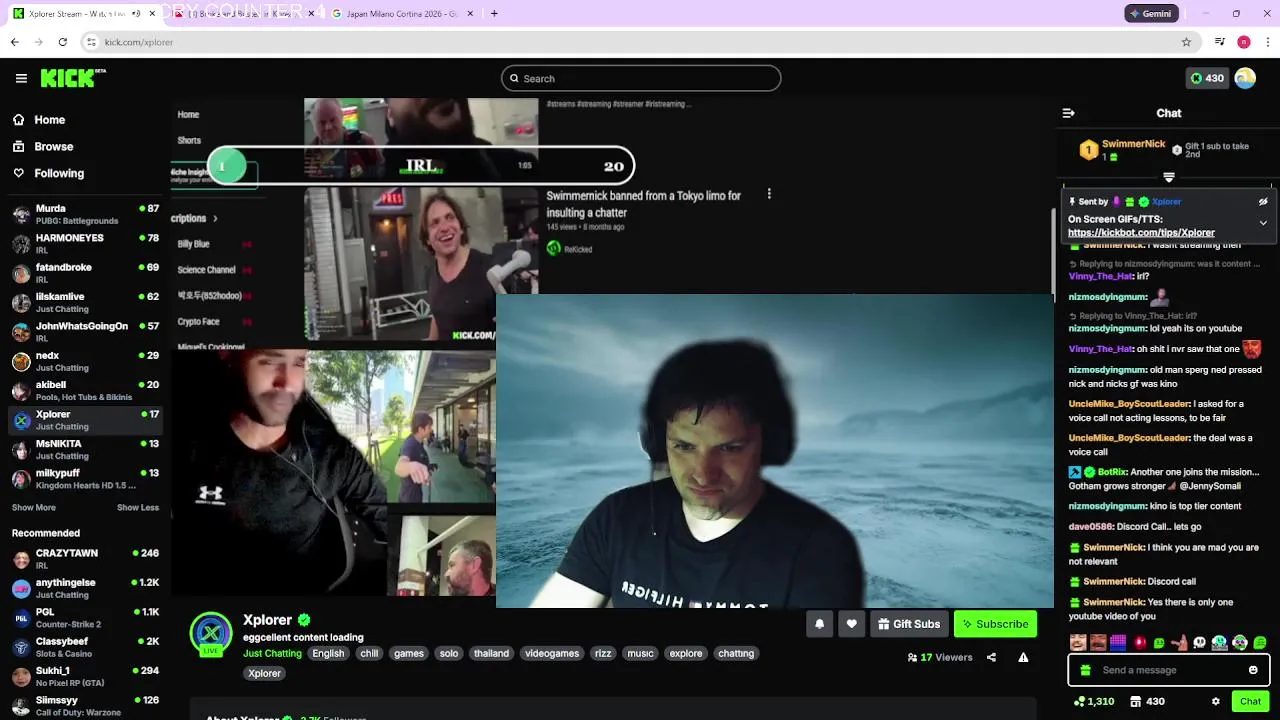The width and height of the screenshot is (1280, 720).
Task: Expand the Subscriptions chevron in stream
Action: tap(214, 218)
